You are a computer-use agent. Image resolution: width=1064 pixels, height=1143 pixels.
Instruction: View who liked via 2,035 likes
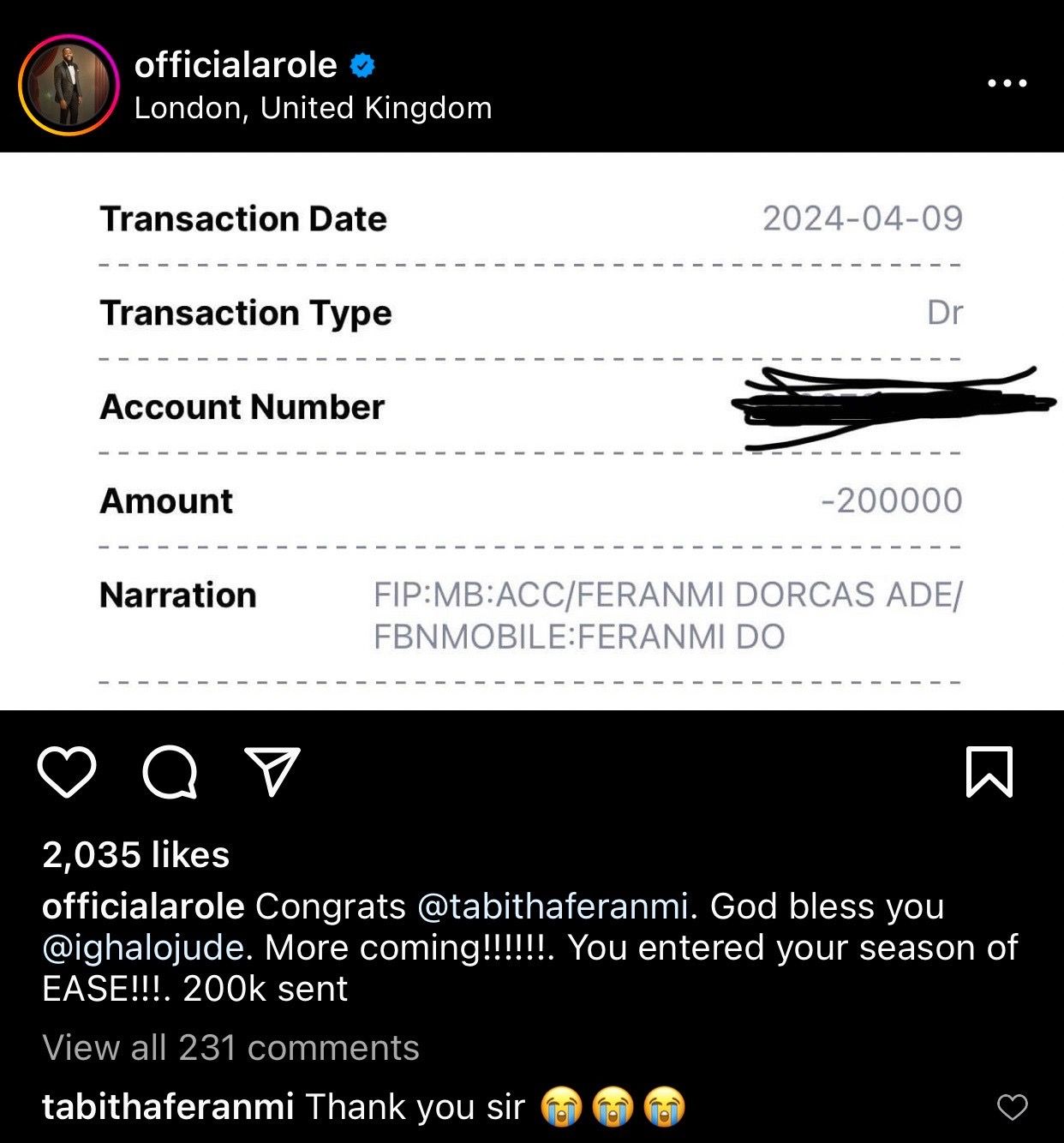[x=136, y=854]
